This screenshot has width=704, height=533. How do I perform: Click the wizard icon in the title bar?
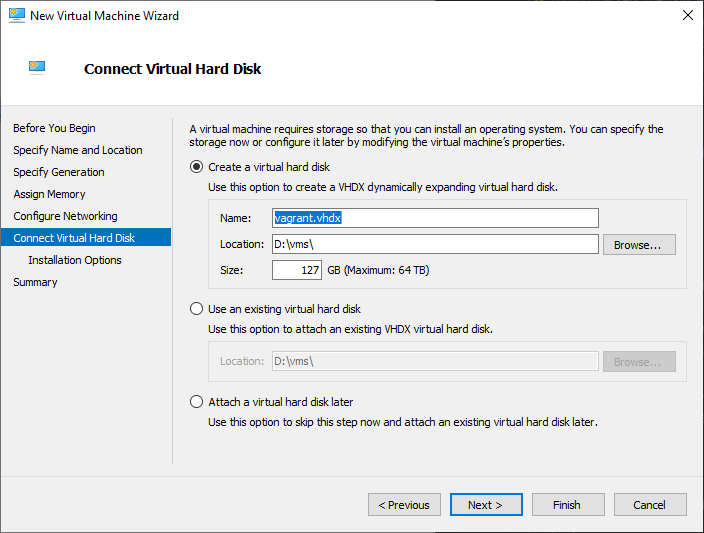point(16,16)
